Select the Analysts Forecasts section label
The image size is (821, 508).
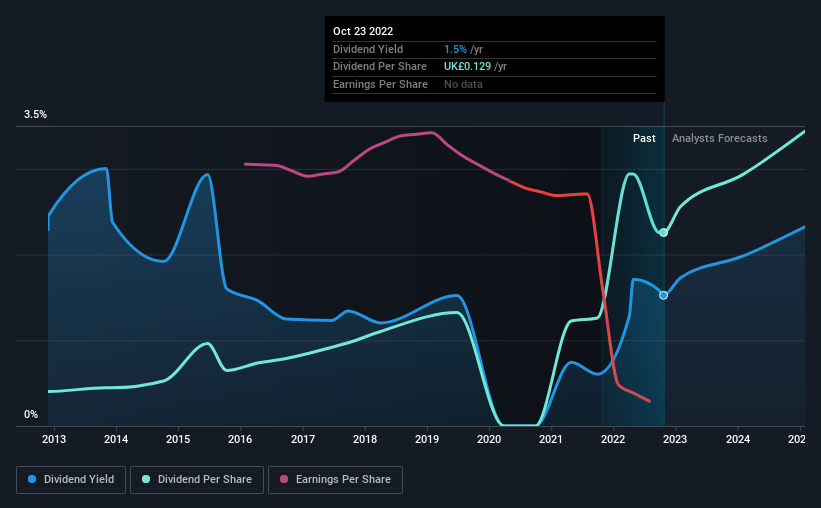coord(719,138)
